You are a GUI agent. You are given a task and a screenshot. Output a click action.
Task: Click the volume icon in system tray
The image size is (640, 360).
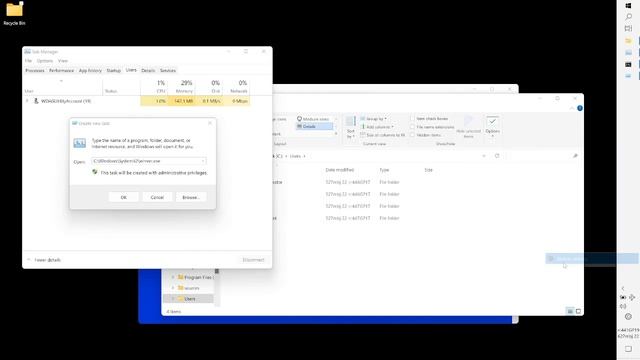tap(623, 306)
